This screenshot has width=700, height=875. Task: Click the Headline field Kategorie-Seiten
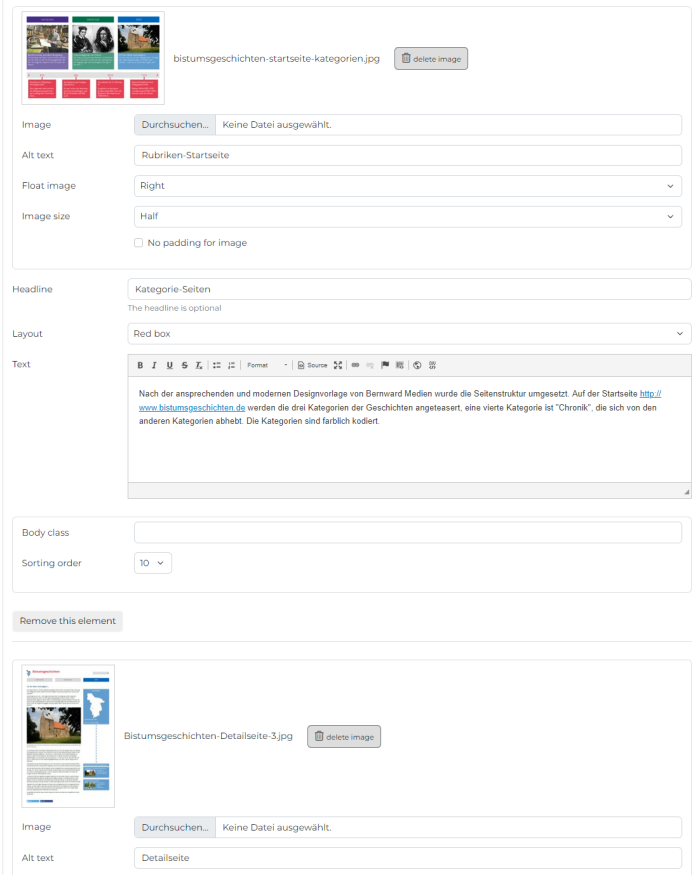(409, 289)
